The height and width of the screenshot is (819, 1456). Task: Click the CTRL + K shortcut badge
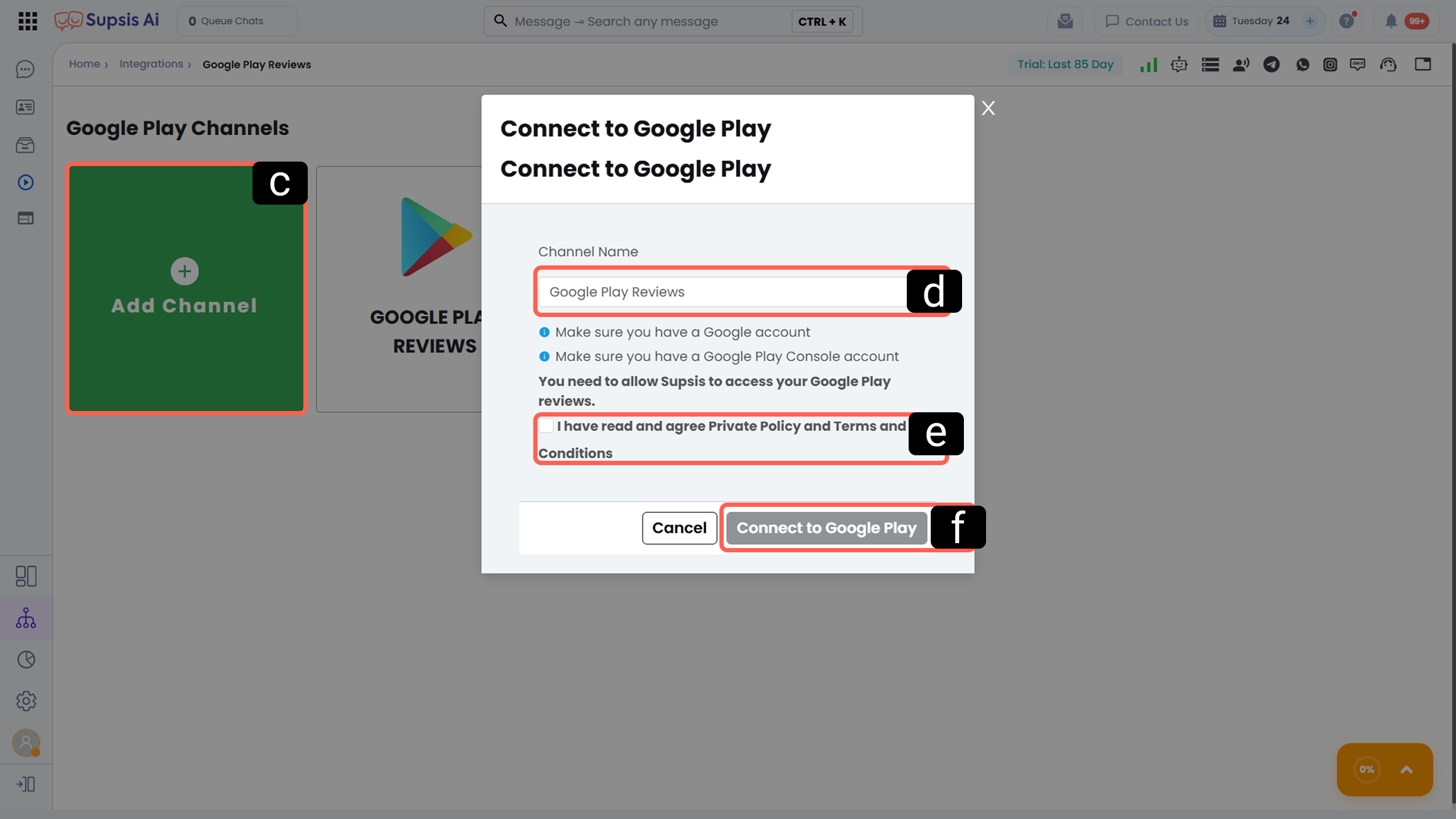pyautogui.click(x=822, y=22)
